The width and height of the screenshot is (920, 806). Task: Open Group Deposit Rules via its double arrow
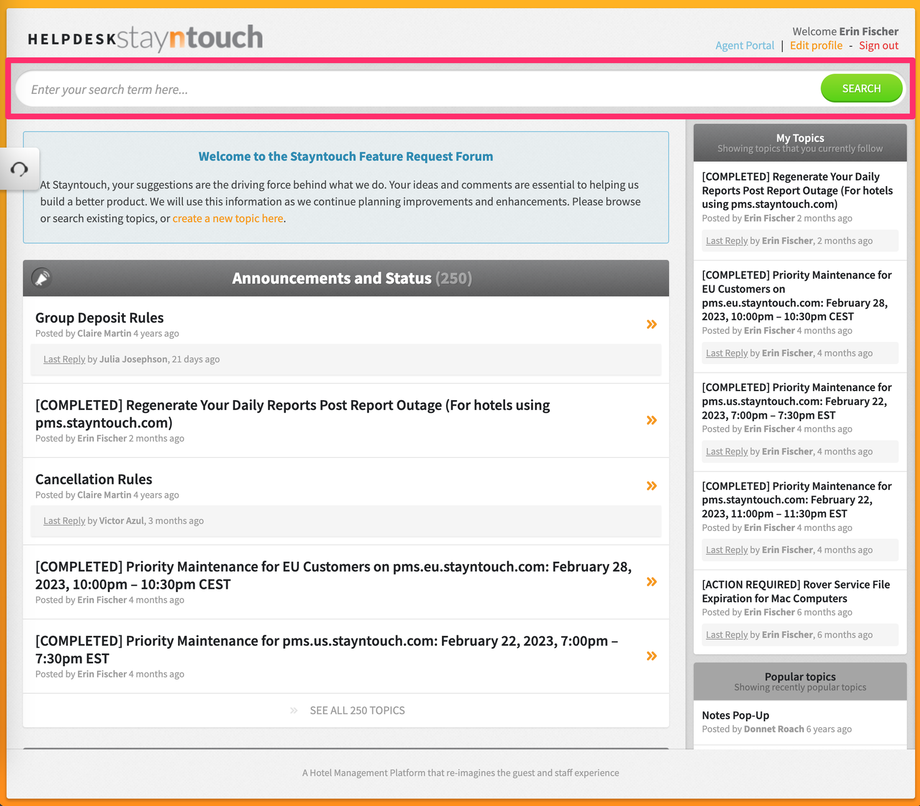click(651, 324)
